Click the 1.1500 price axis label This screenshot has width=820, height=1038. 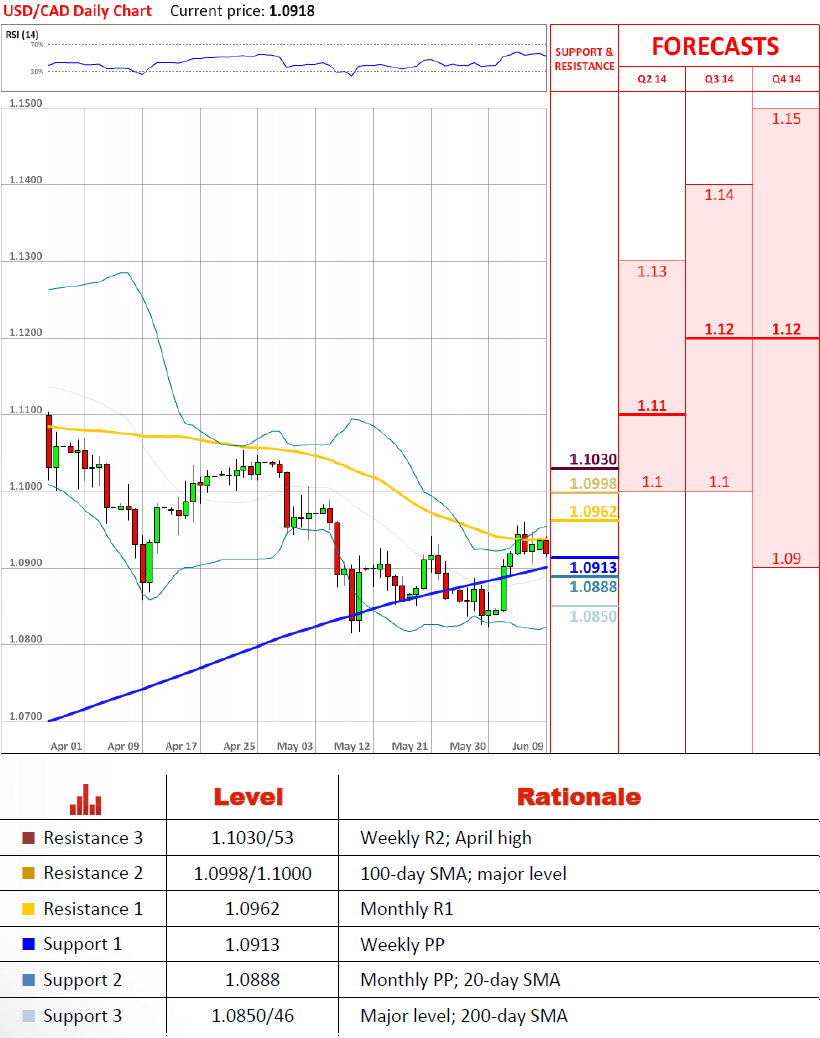coord(26,103)
